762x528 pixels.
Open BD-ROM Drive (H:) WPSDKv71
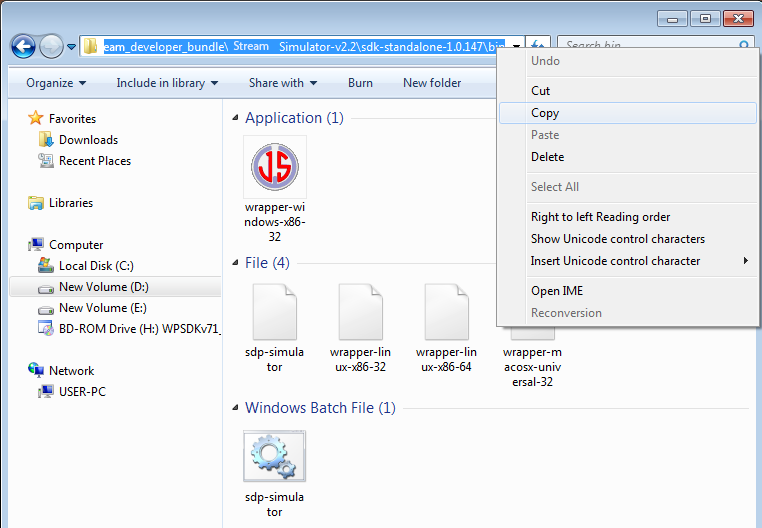click(x=139, y=329)
